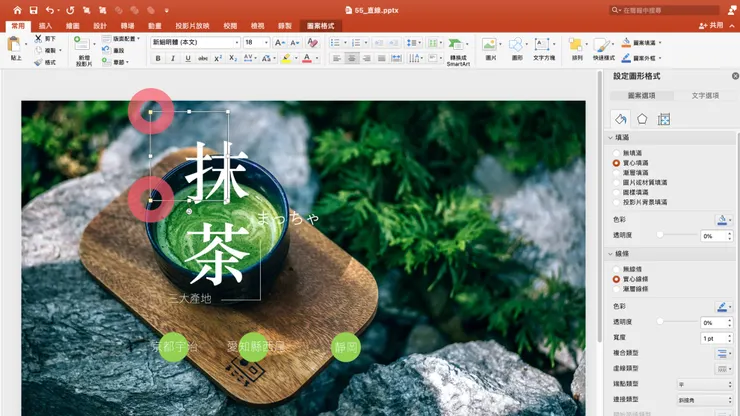Select the 實心線條 (solid line) radio option

click(x=616, y=279)
